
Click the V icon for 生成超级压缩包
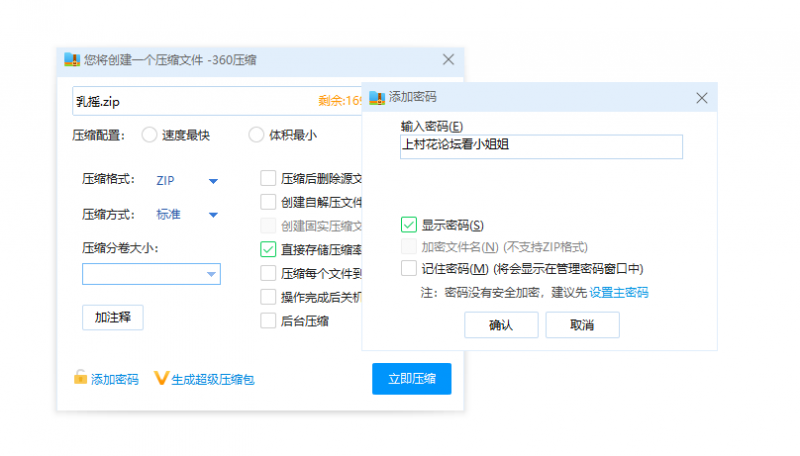(x=160, y=378)
